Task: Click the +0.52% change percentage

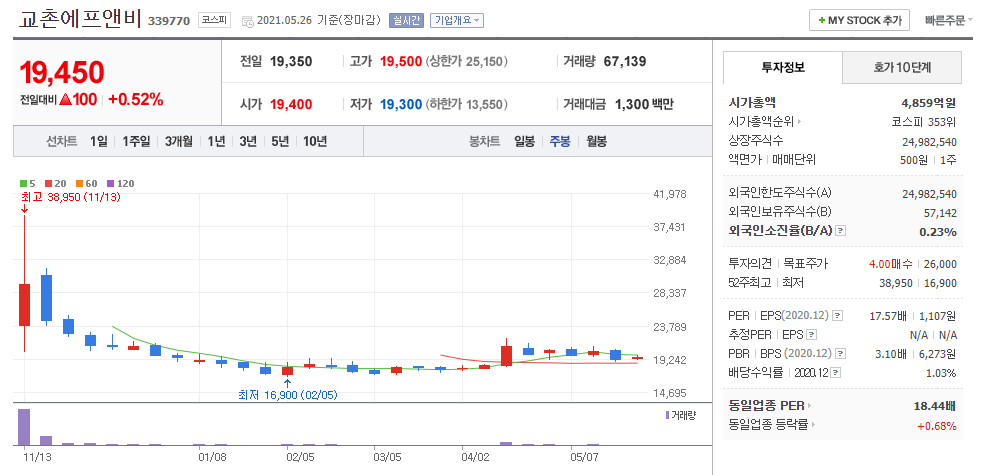Action: pos(136,99)
